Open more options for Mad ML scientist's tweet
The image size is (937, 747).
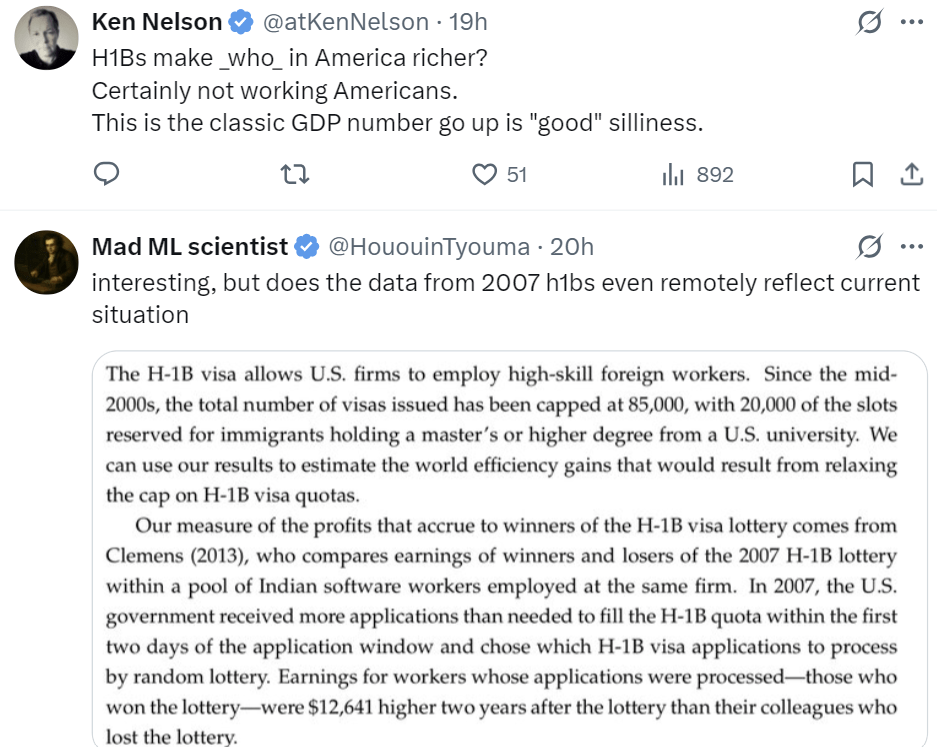911,246
